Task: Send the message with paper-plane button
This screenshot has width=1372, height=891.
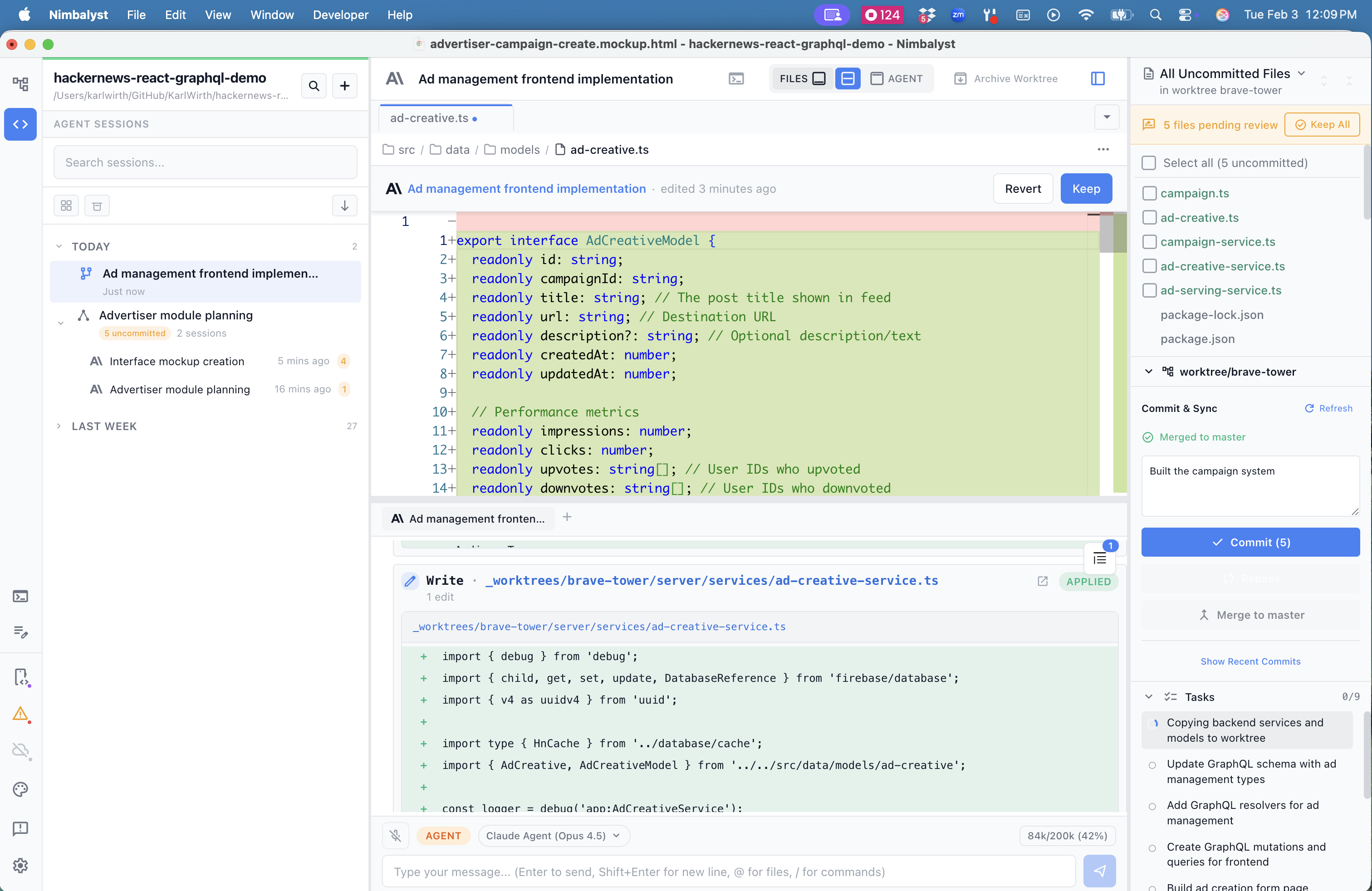Action: (1099, 870)
